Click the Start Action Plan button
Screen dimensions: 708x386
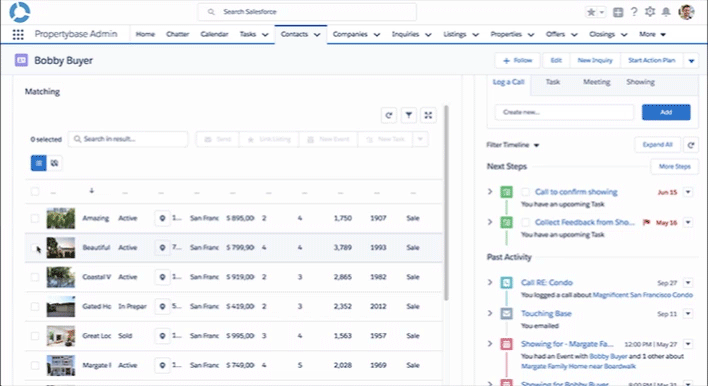(x=652, y=60)
